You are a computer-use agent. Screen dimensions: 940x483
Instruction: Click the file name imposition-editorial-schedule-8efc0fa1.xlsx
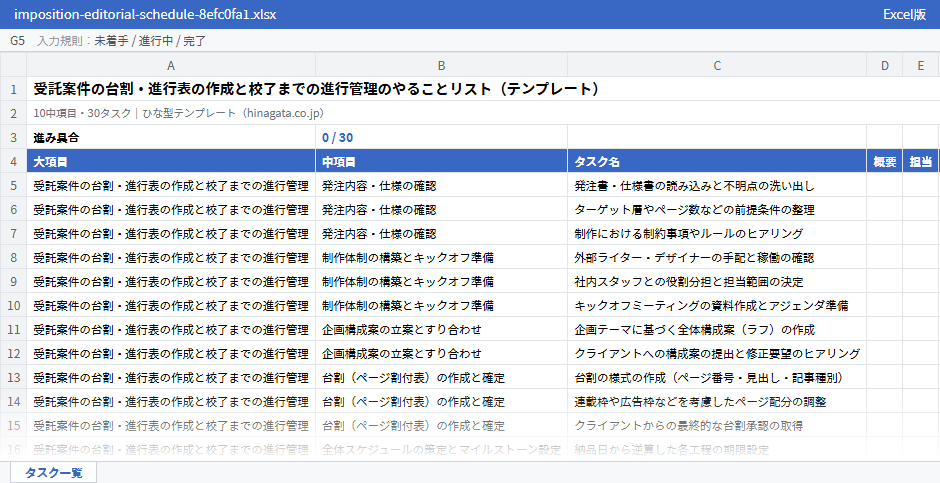click(145, 14)
